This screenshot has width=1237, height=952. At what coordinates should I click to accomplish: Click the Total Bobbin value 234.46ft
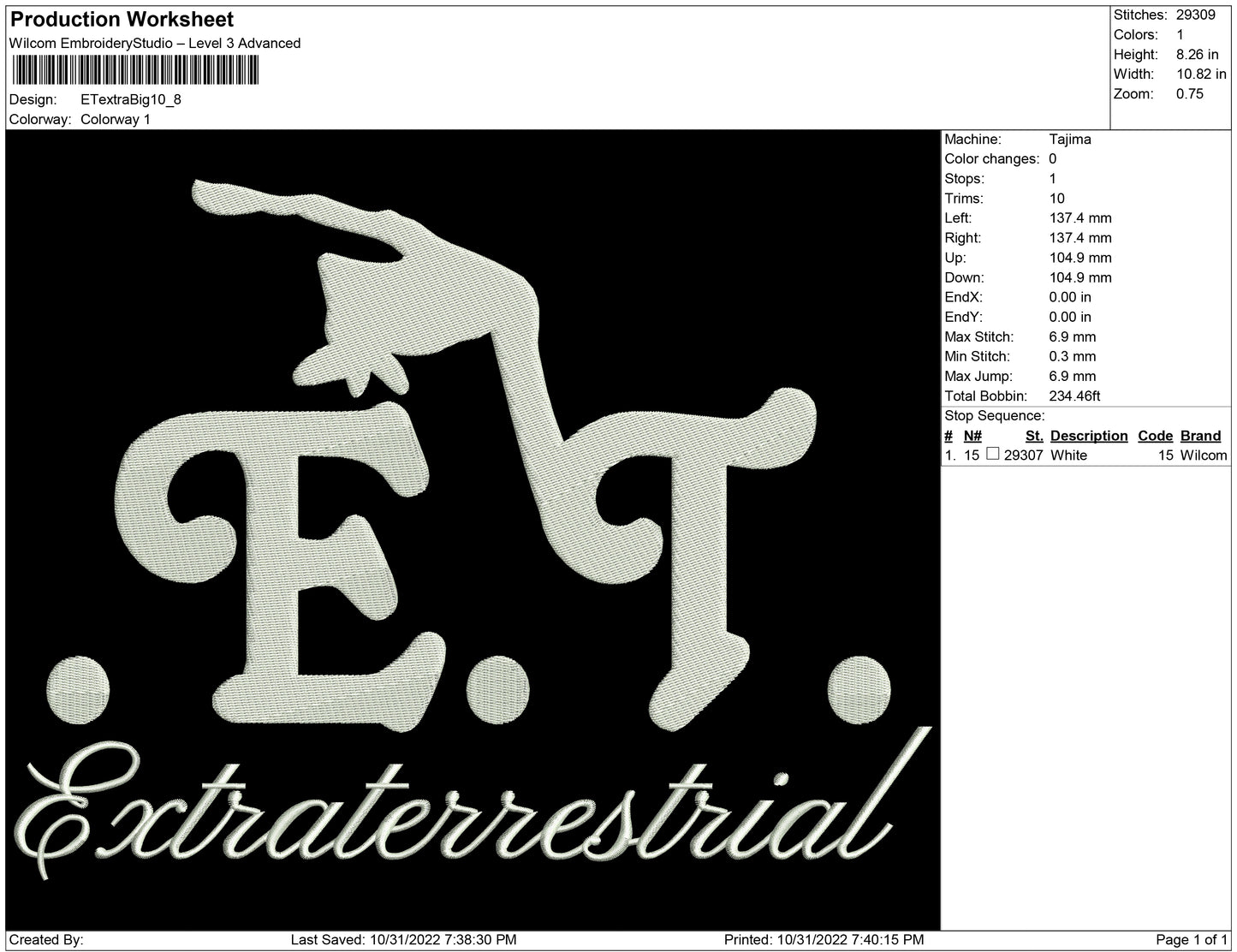click(1076, 396)
